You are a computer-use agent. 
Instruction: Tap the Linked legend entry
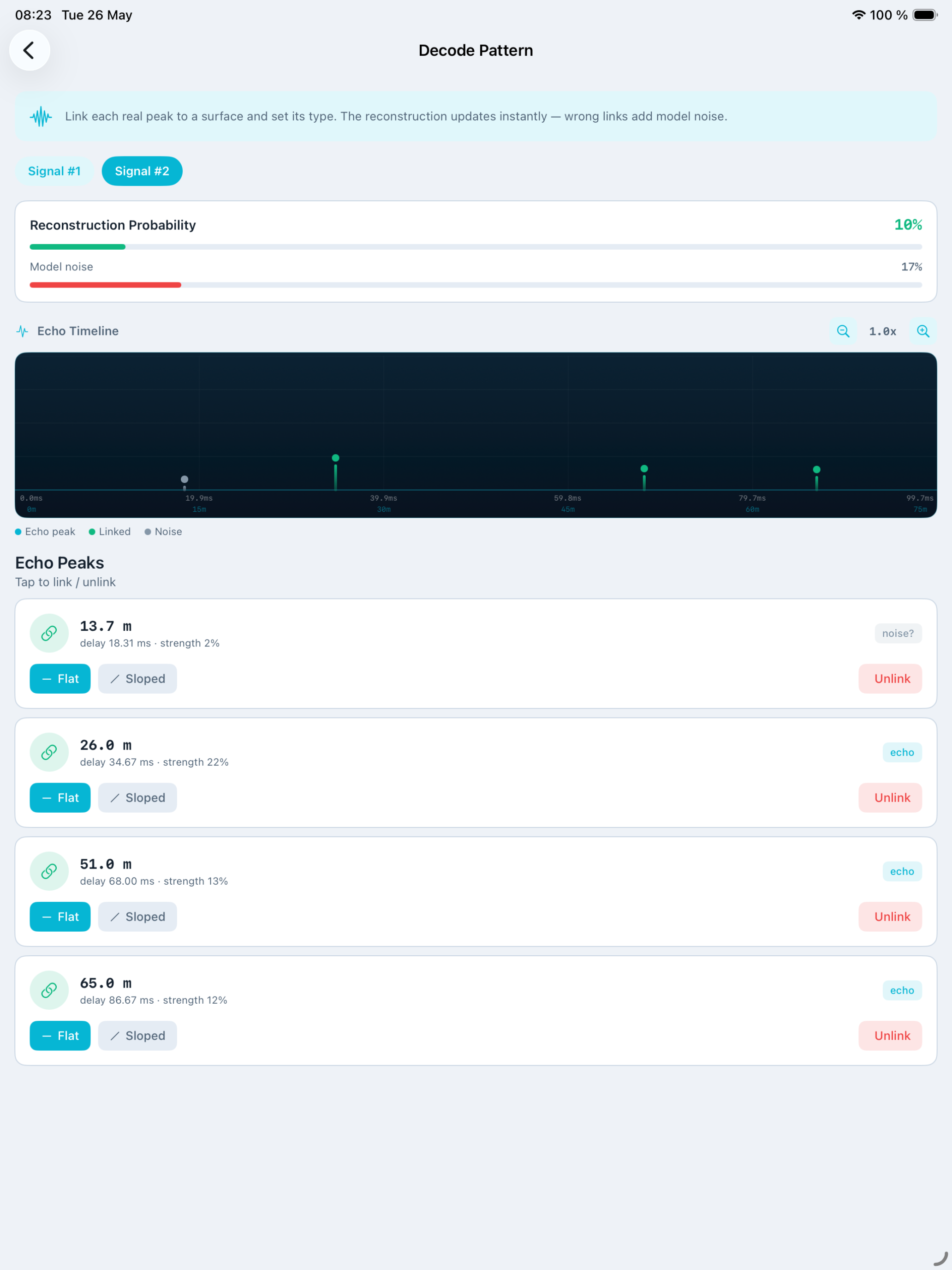(x=110, y=532)
